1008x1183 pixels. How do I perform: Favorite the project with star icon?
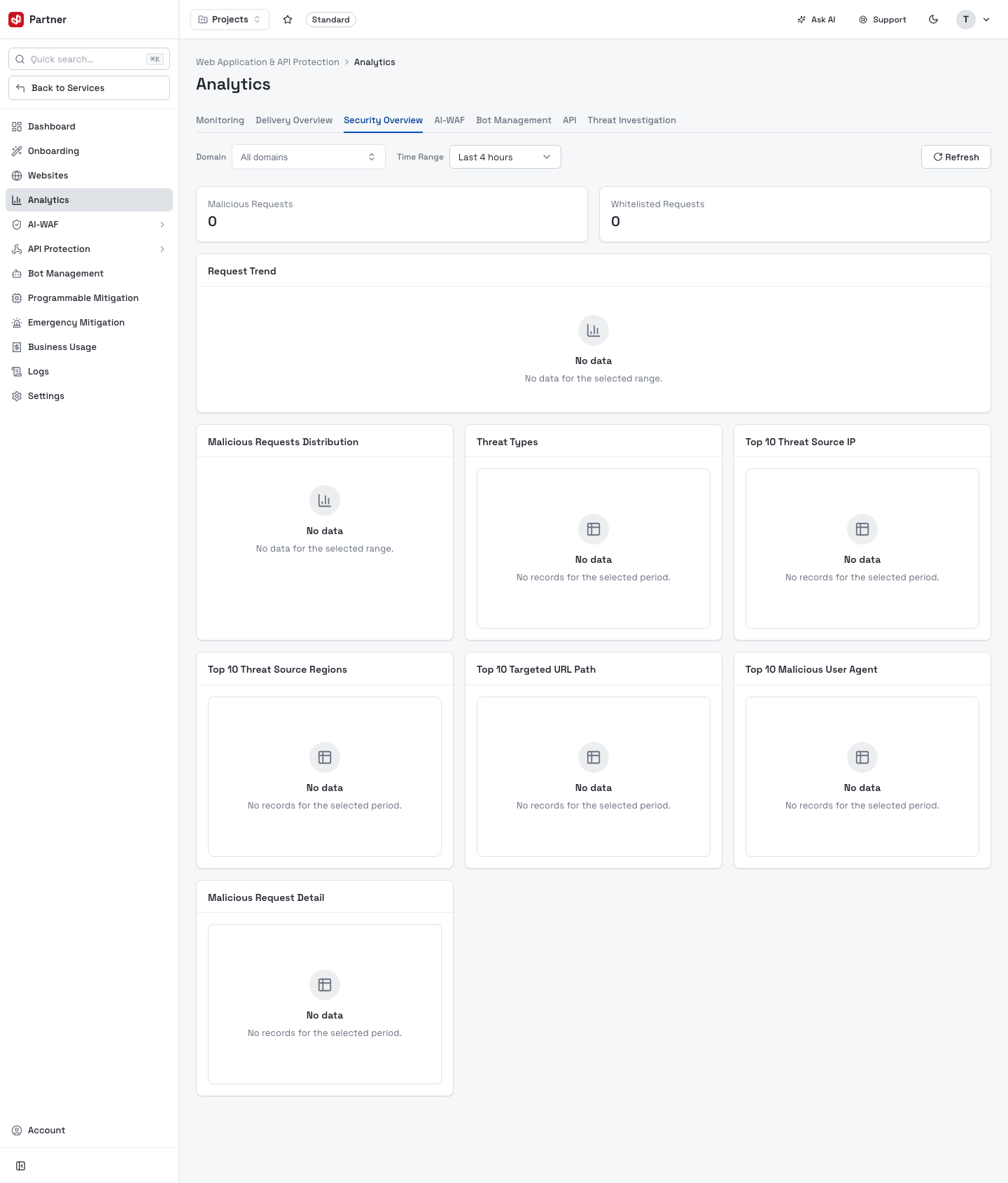click(x=288, y=20)
